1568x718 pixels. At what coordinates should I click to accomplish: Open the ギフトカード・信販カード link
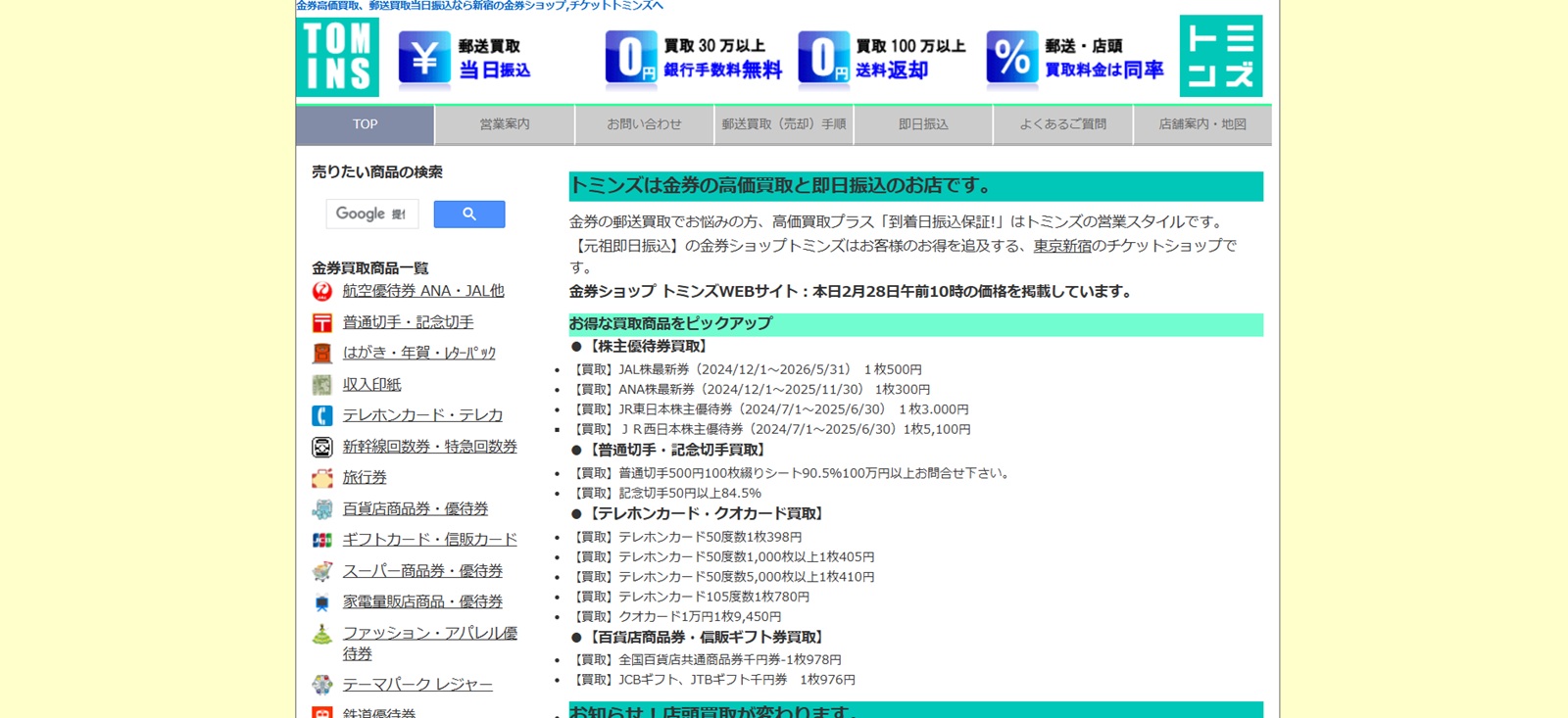(429, 540)
